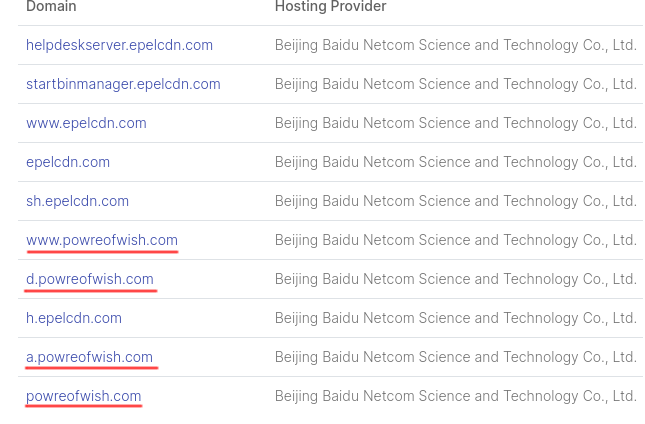Select the h.epelcdn.com link
645x424 pixels.
coord(74,318)
